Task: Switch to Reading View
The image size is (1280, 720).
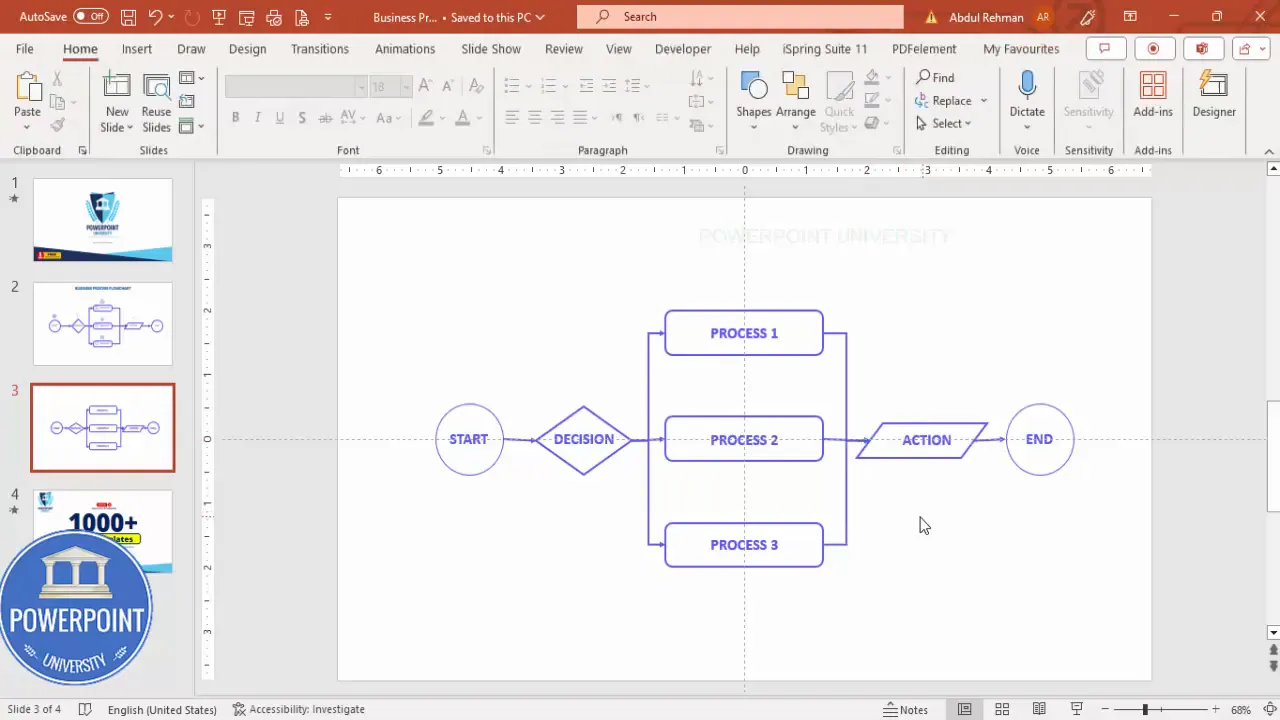Action: [x=1039, y=709]
